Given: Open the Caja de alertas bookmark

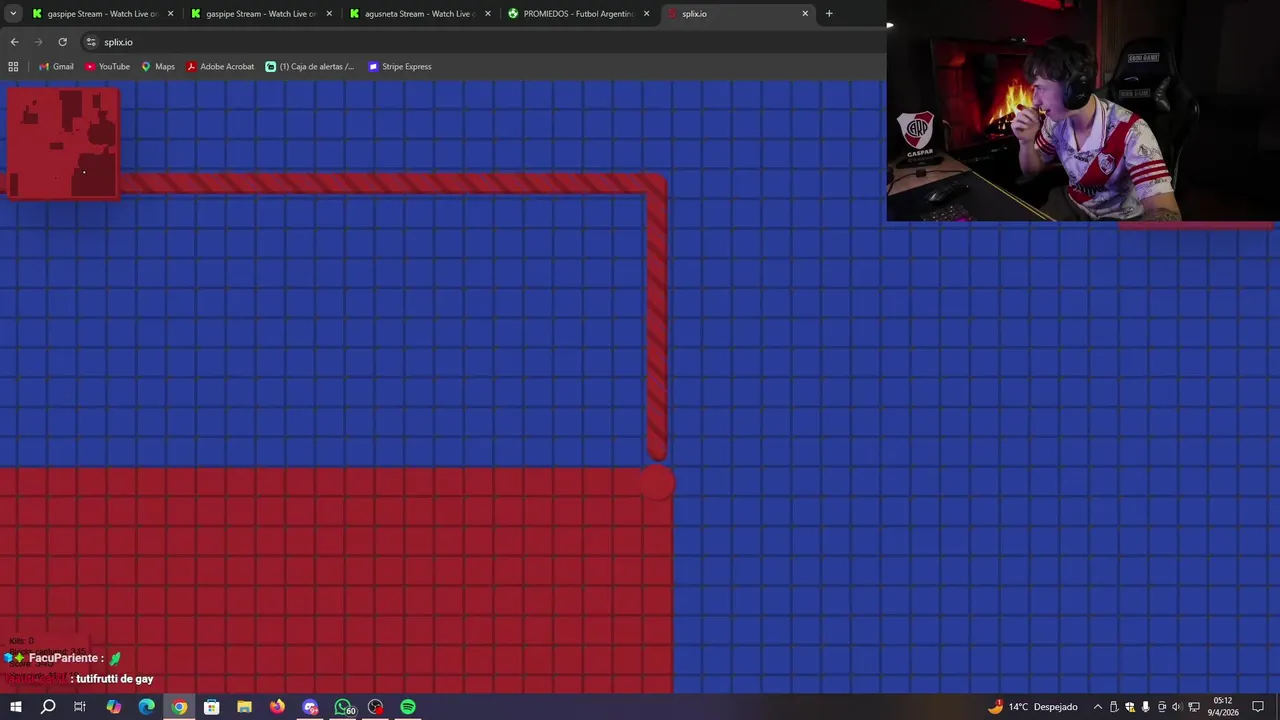Looking at the screenshot, I should (310, 67).
